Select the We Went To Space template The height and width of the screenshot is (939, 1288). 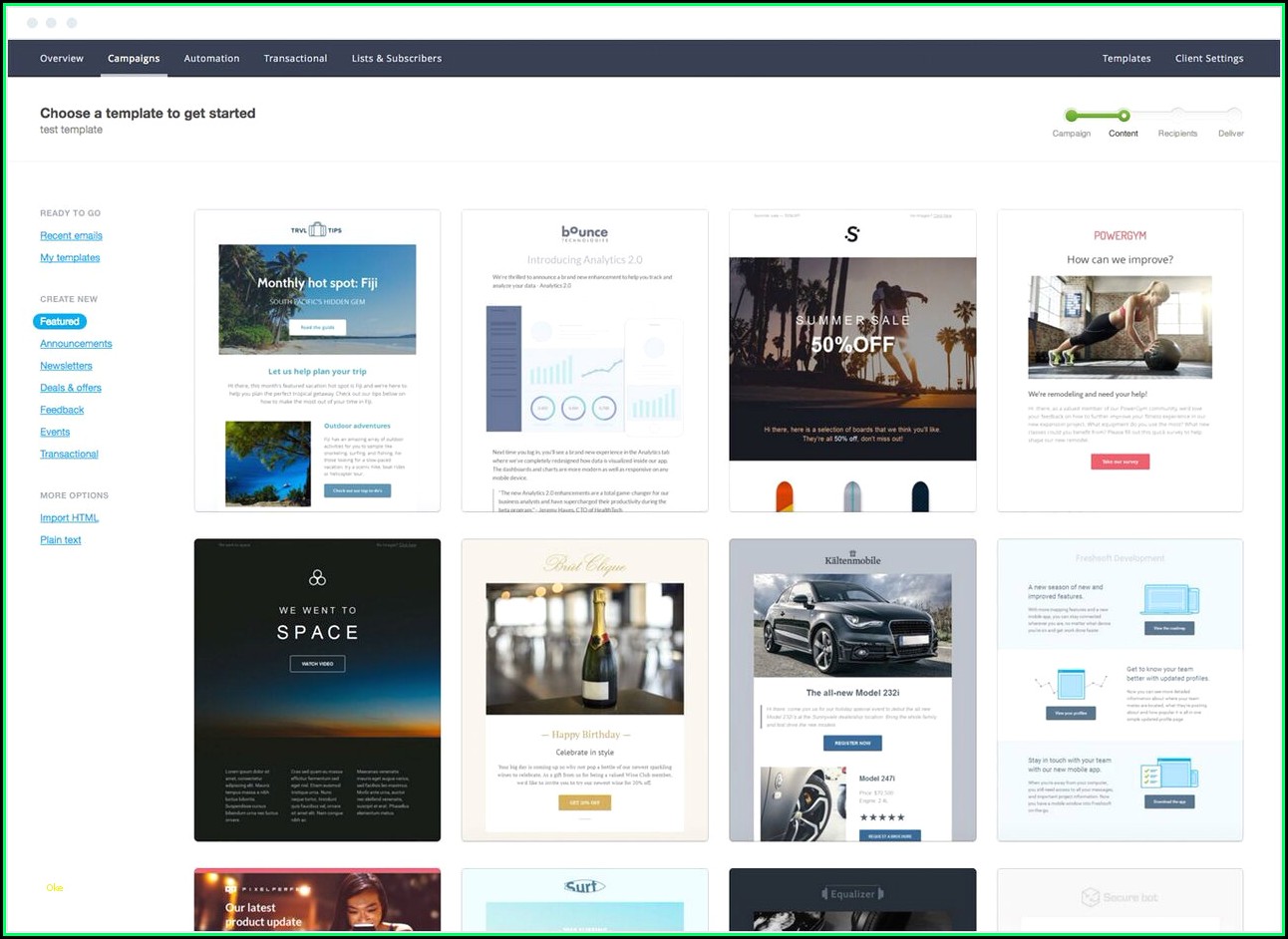coord(317,690)
